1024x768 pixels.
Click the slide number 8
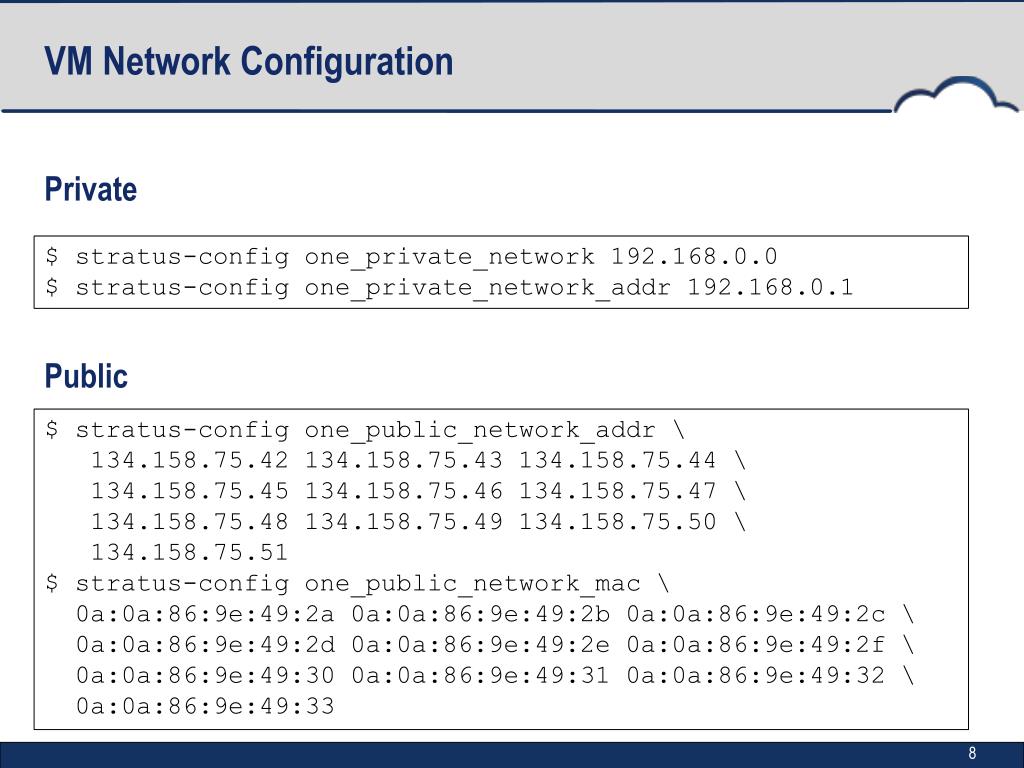[972, 753]
